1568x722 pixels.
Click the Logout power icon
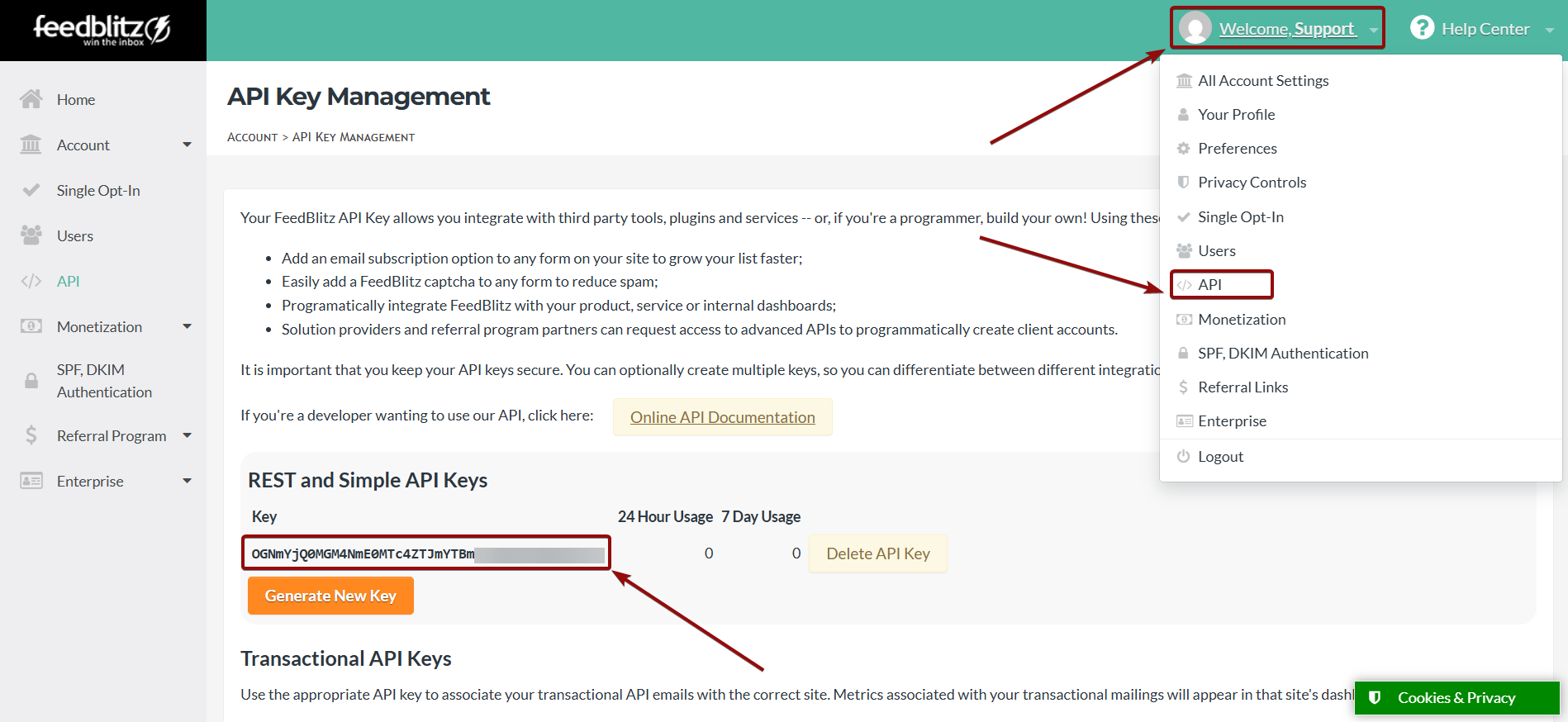tap(1184, 456)
